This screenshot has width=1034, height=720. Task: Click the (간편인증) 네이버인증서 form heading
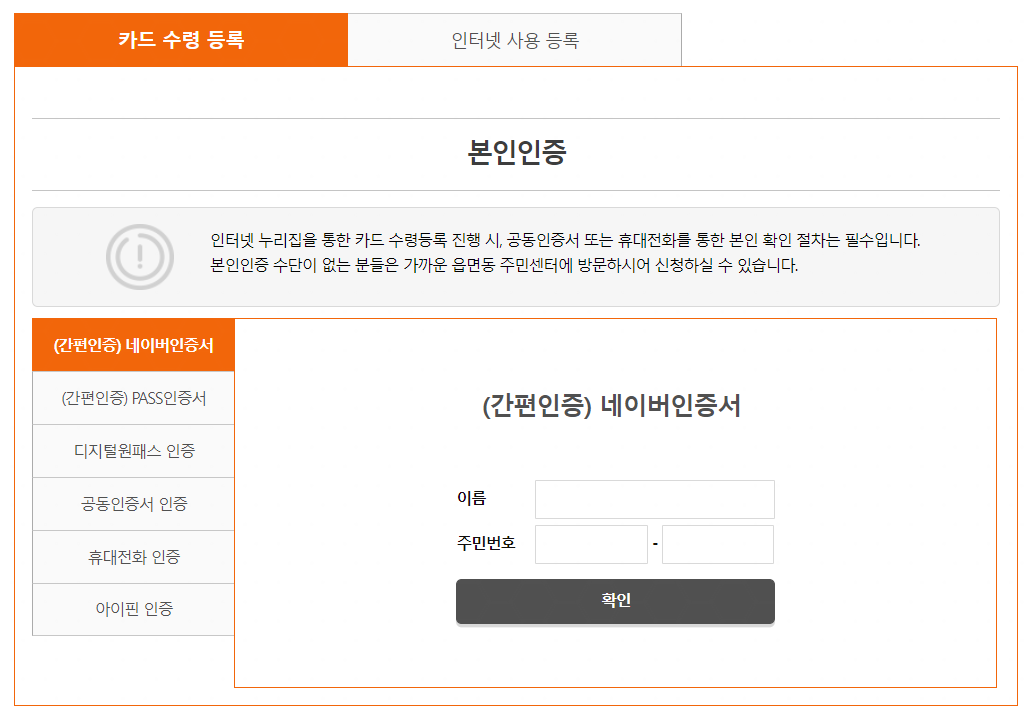tap(612, 405)
